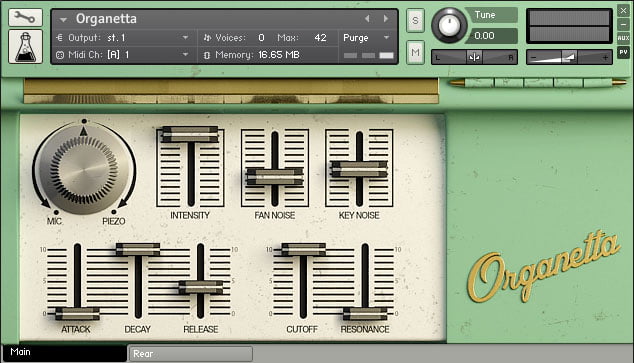
Task: Go to previous instrument with left arrow
Action: click(x=367, y=19)
